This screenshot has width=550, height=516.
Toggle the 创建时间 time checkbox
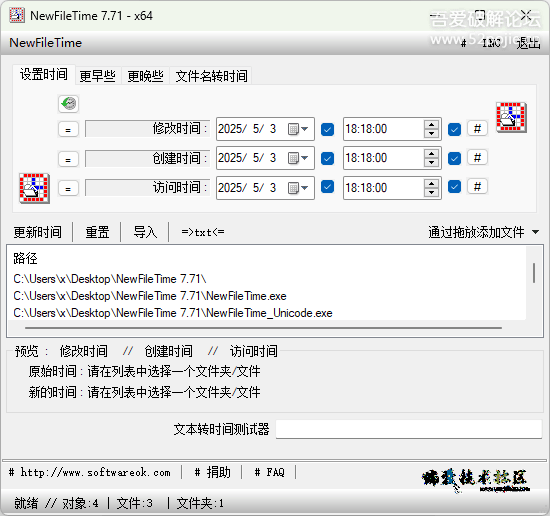(454, 159)
